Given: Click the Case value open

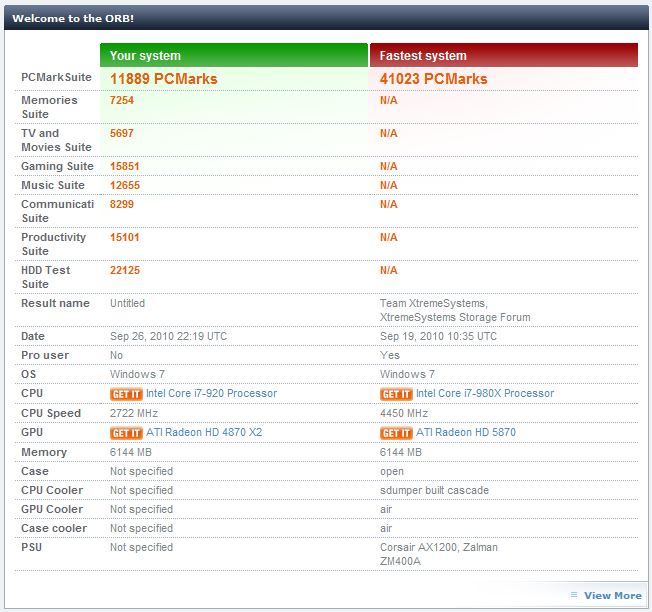Looking at the screenshot, I should tap(392, 472).
